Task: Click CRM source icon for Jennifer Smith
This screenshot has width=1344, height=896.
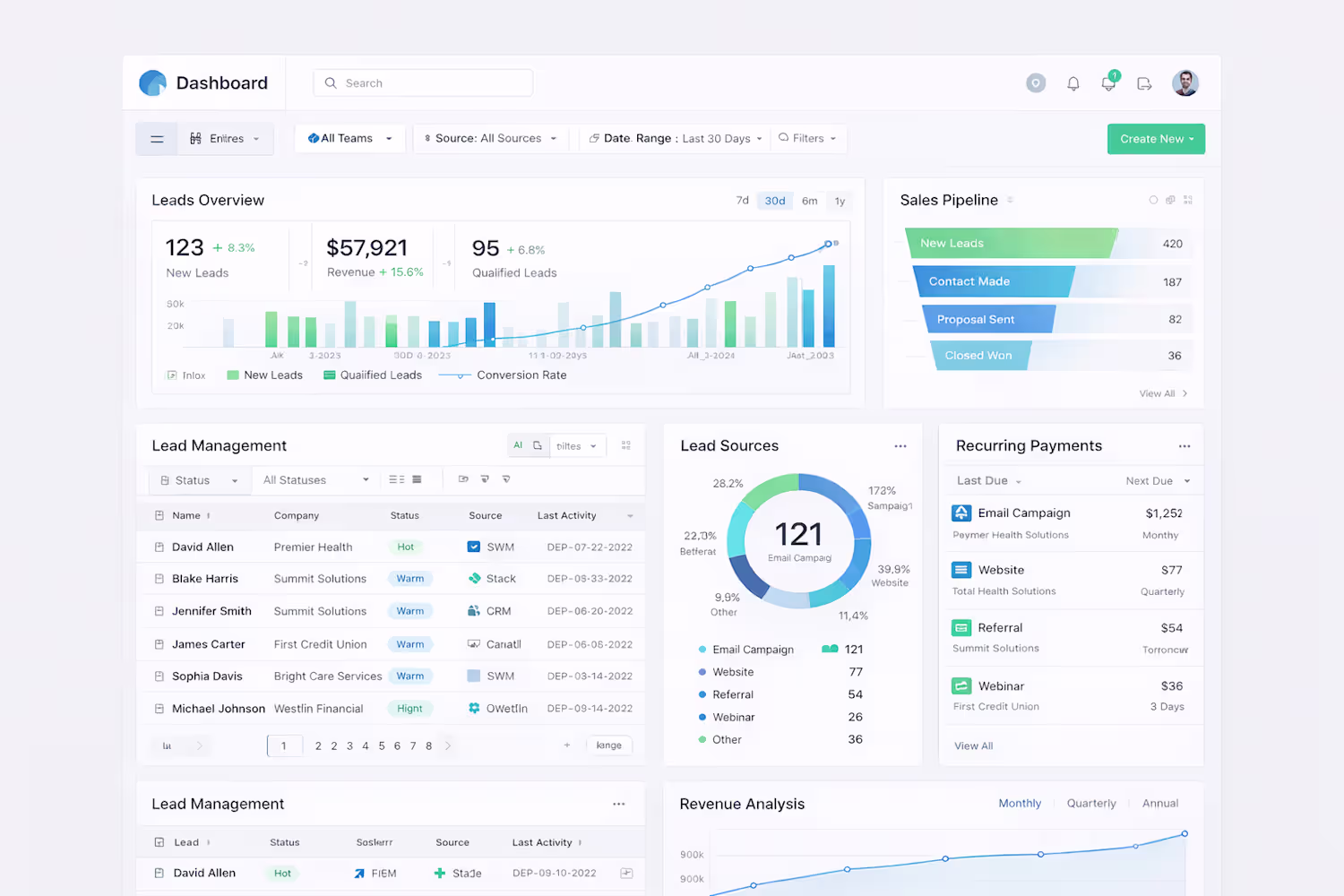Action: click(474, 611)
